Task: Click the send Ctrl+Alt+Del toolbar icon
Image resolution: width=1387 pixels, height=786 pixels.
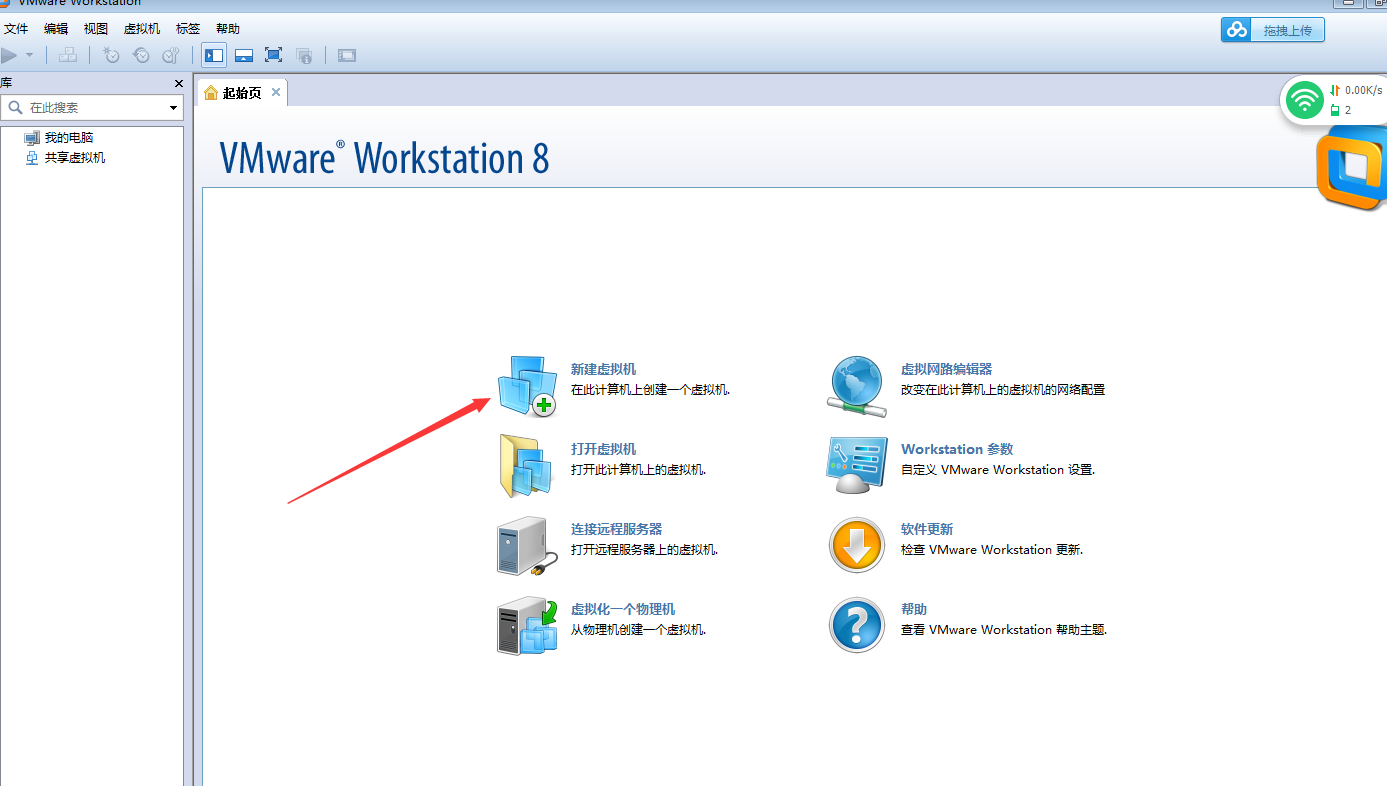Action: point(67,55)
